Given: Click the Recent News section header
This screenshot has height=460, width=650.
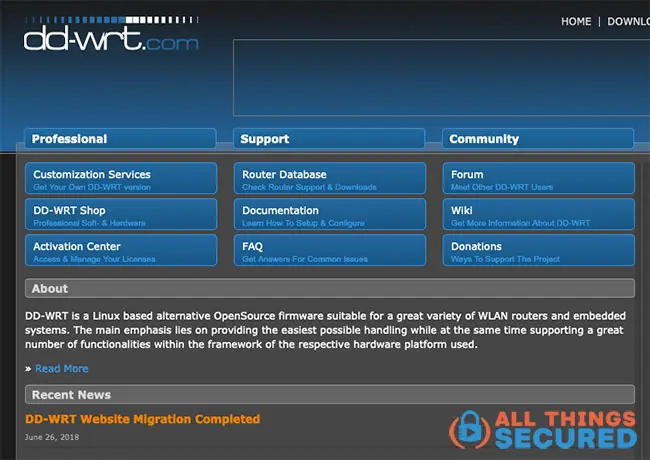Looking at the screenshot, I should click(x=330, y=395).
